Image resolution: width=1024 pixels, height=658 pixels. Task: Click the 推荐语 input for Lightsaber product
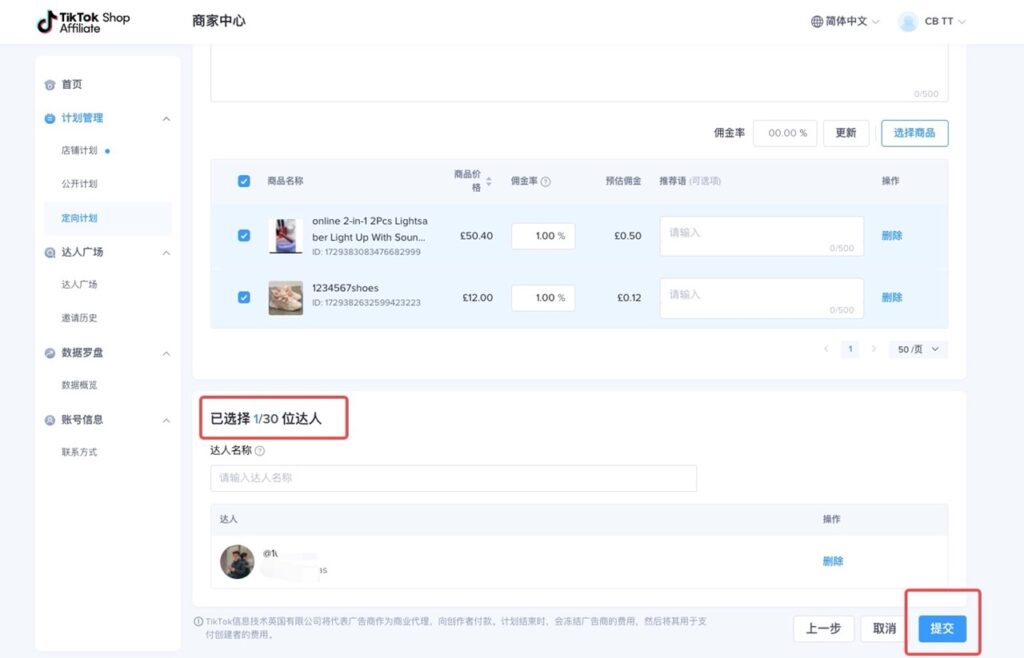click(x=761, y=236)
